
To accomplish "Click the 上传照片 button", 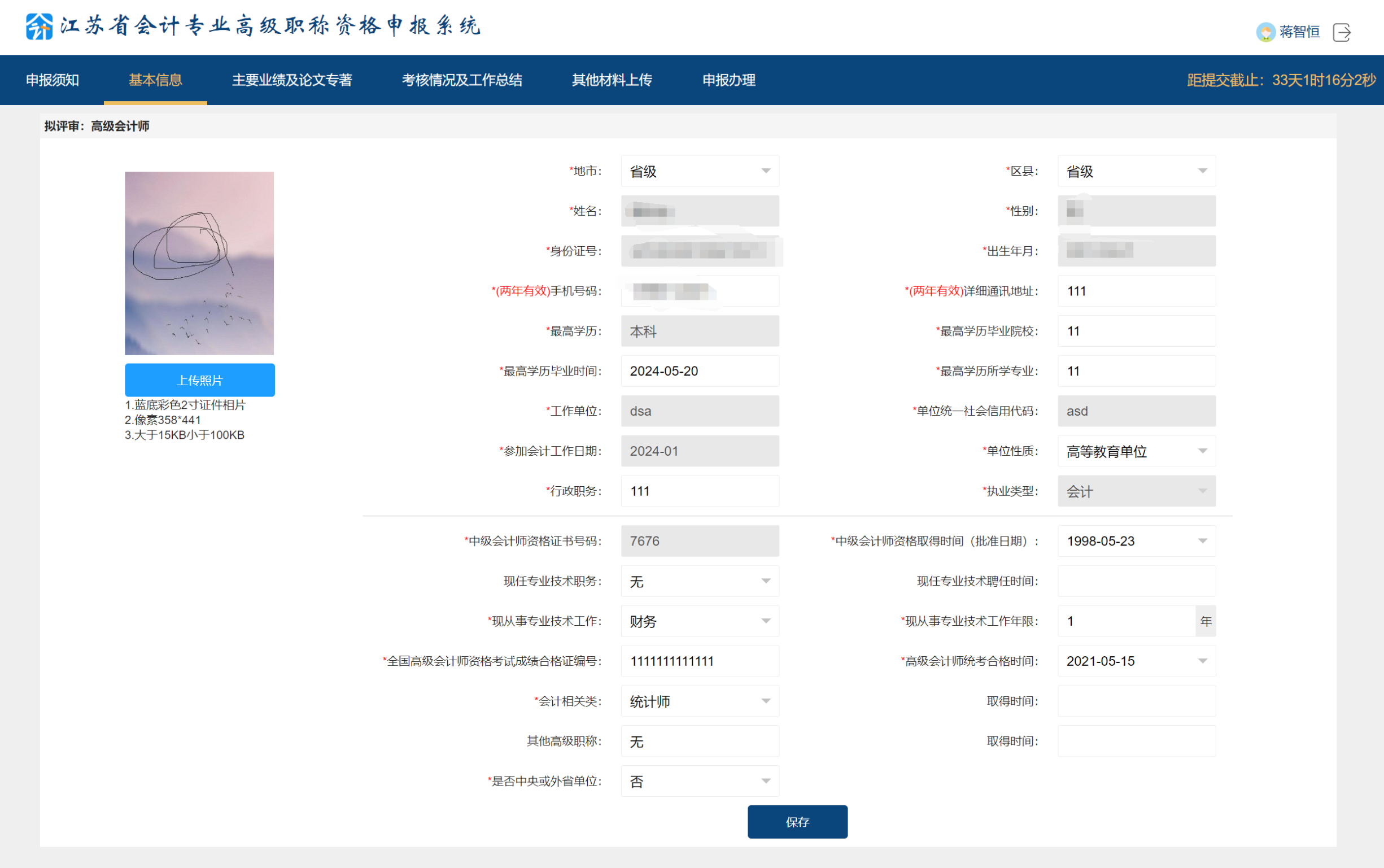I will (x=199, y=380).
